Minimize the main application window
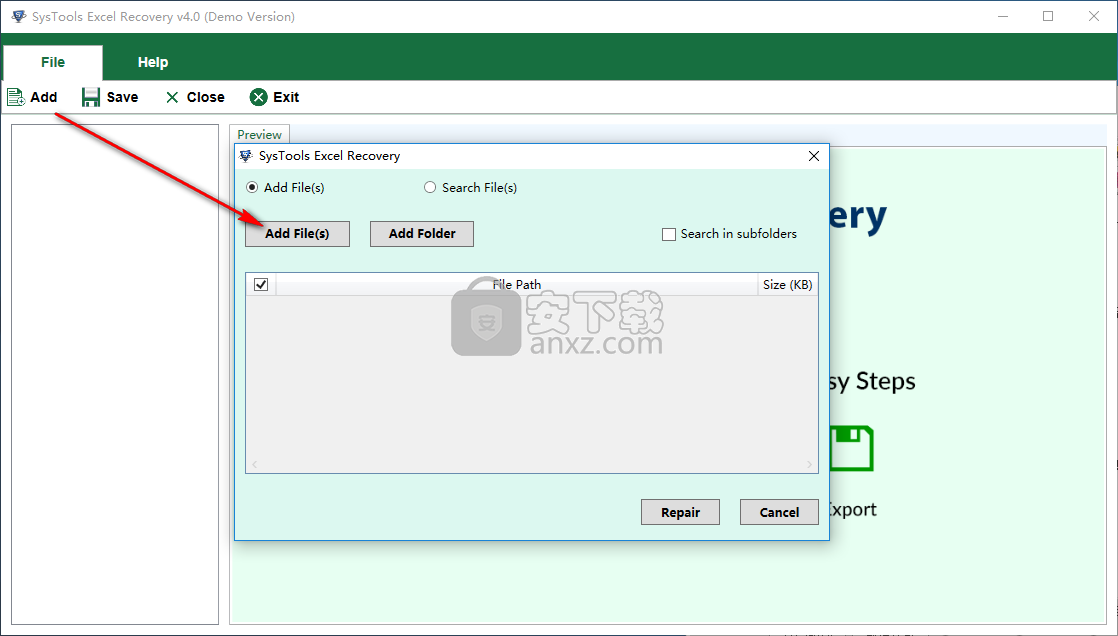Image resolution: width=1118 pixels, height=636 pixels. (x=1002, y=16)
